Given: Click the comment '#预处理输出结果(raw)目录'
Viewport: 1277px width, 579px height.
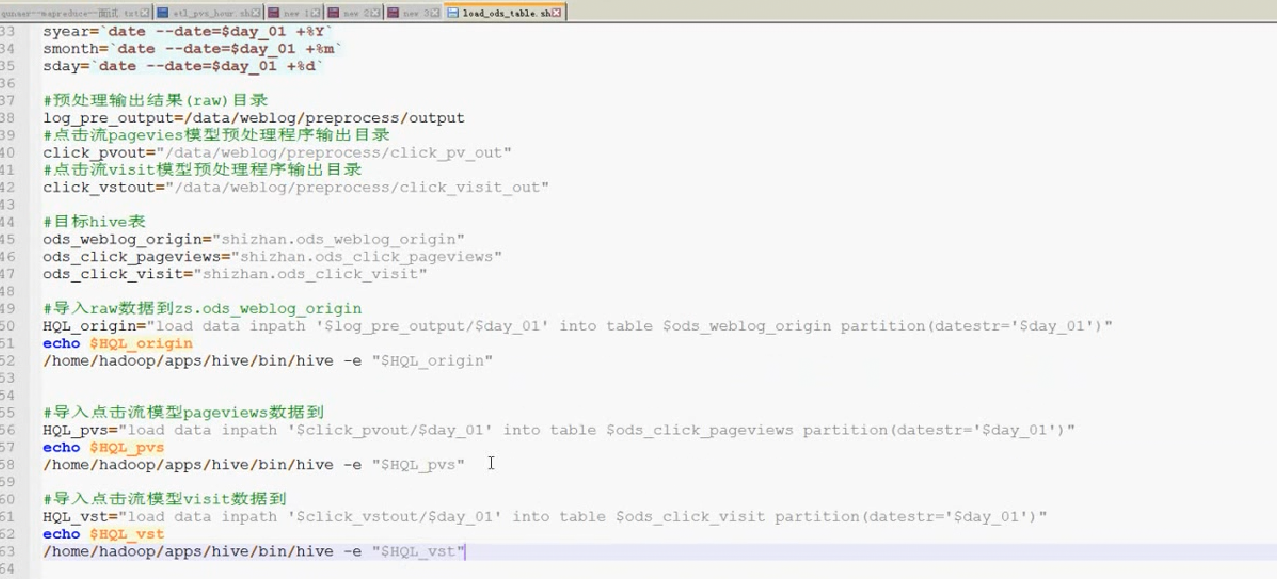Looking at the screenshot, I should click(x=155, y=100).
